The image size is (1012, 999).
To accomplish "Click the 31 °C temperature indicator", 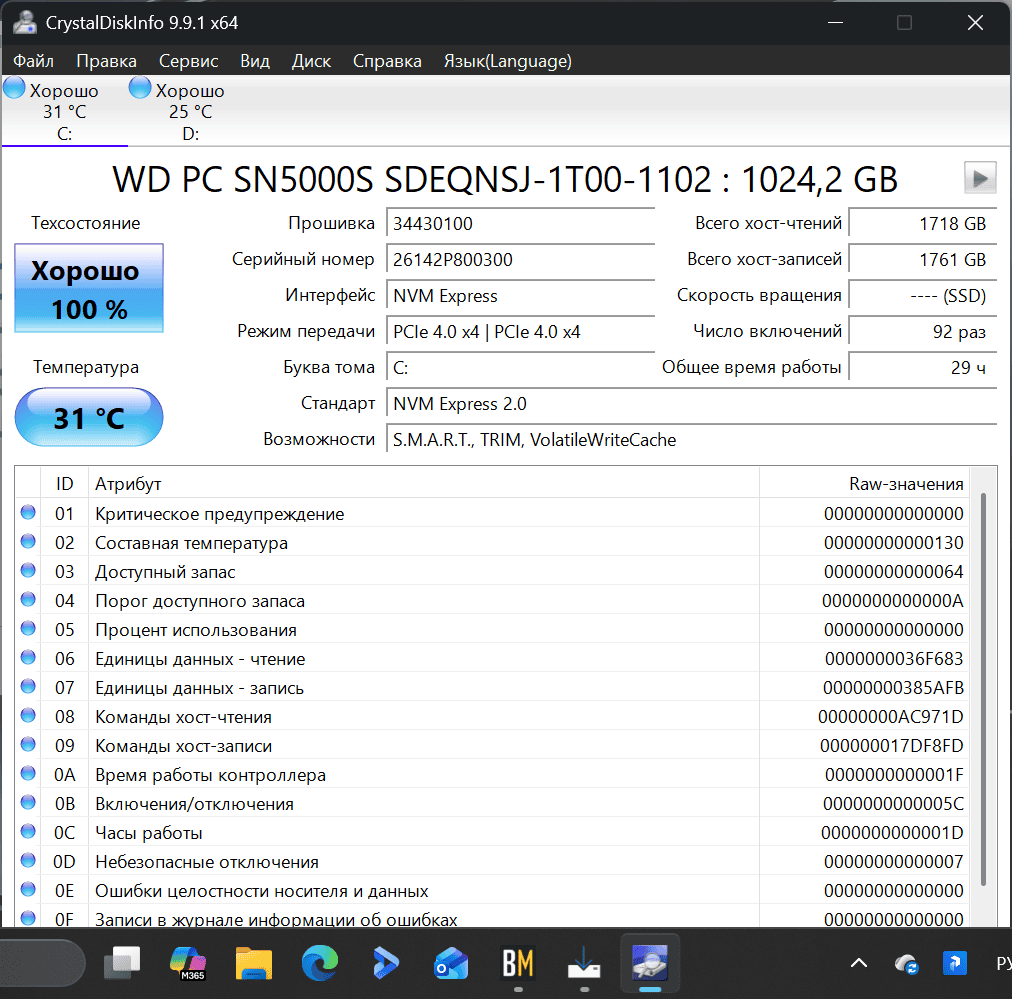I will (x=89, y=418).
